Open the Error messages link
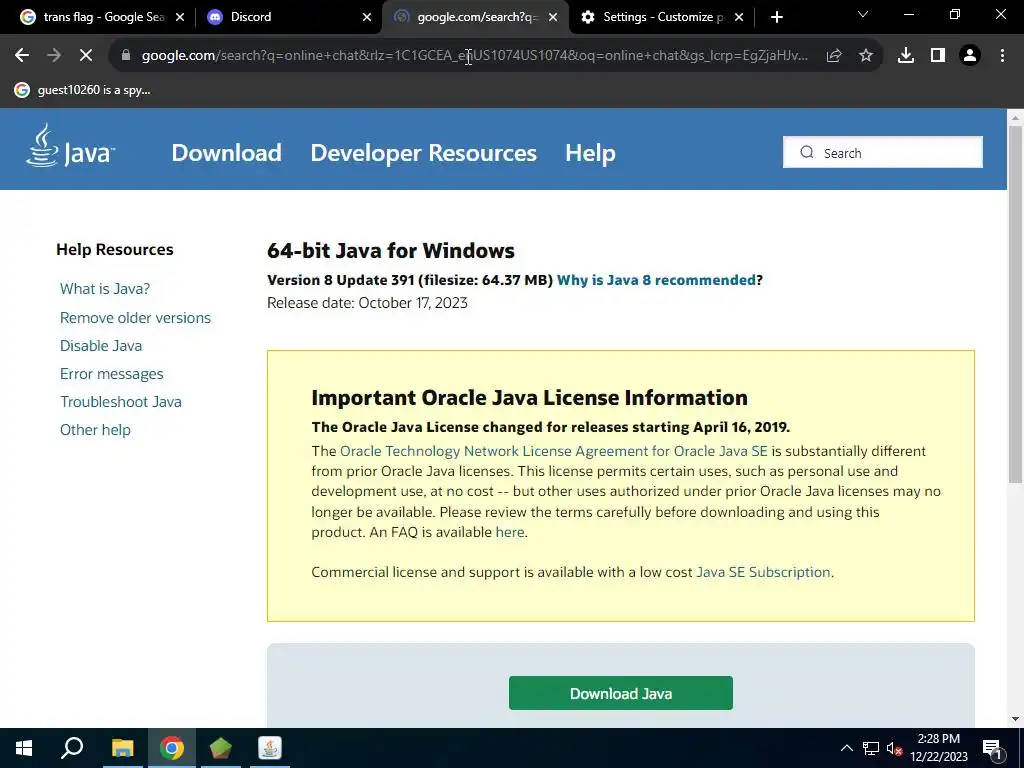 (112, 374)
